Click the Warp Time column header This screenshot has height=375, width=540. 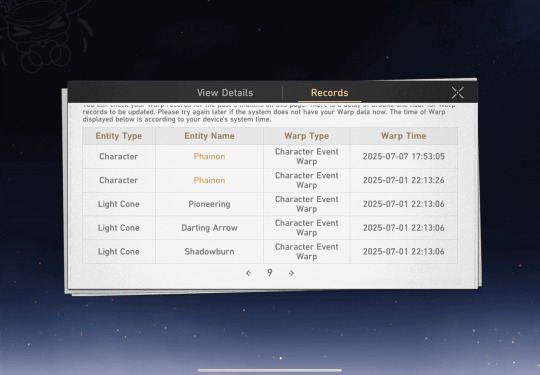tap(404, 136)
